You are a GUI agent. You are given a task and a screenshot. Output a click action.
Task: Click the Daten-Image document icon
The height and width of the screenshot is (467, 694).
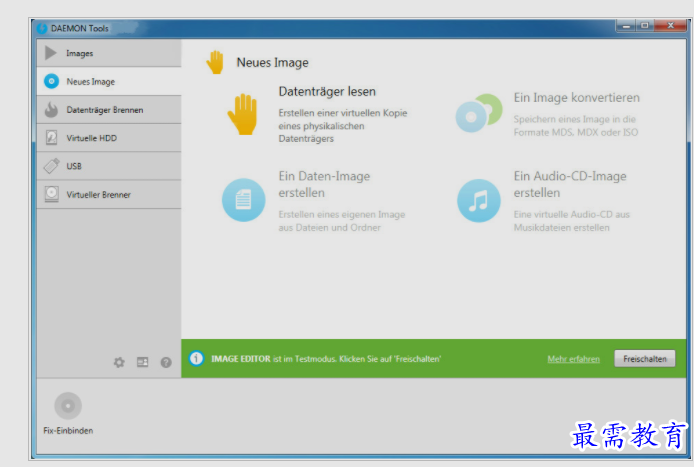(243, 200)
